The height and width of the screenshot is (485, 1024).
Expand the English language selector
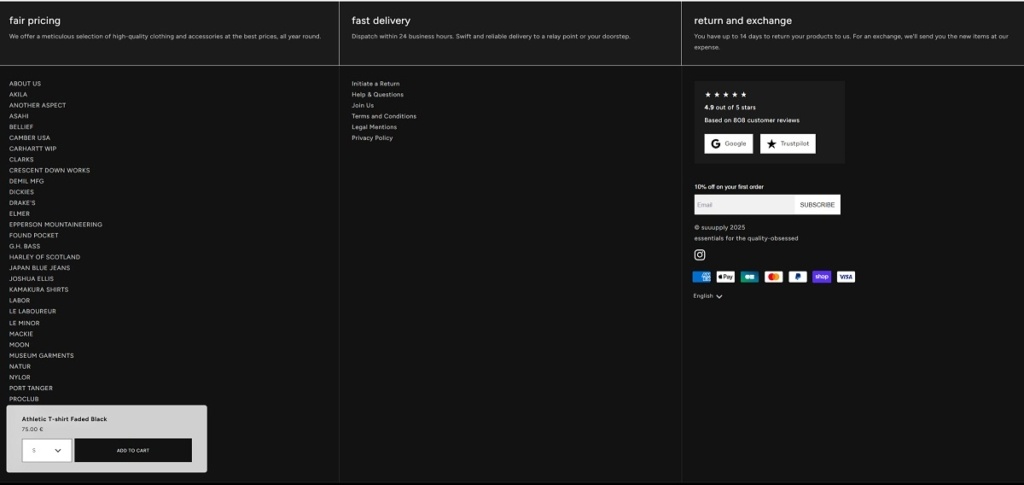click(x=708, y=296)
